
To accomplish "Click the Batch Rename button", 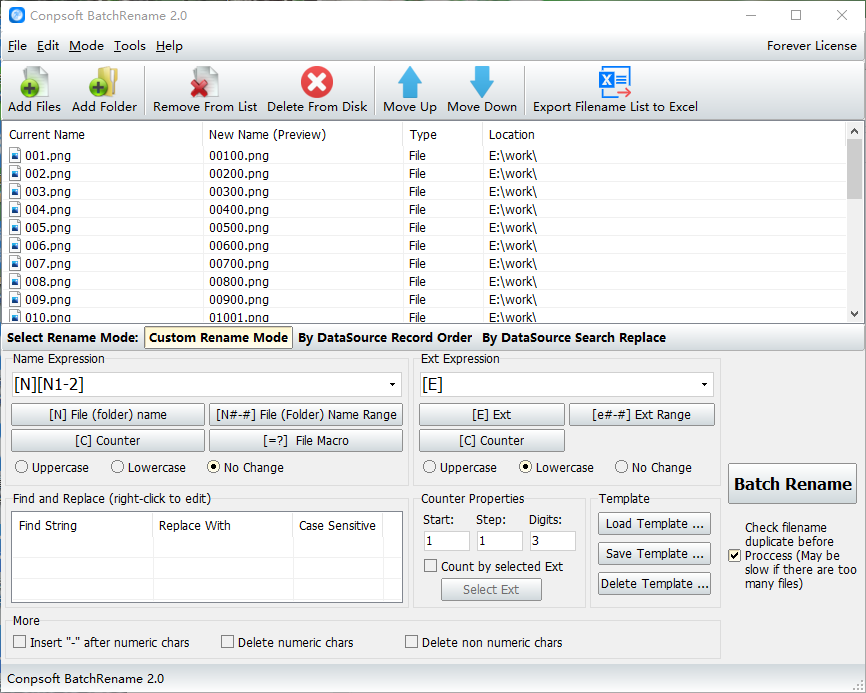I will coord(792,484).
